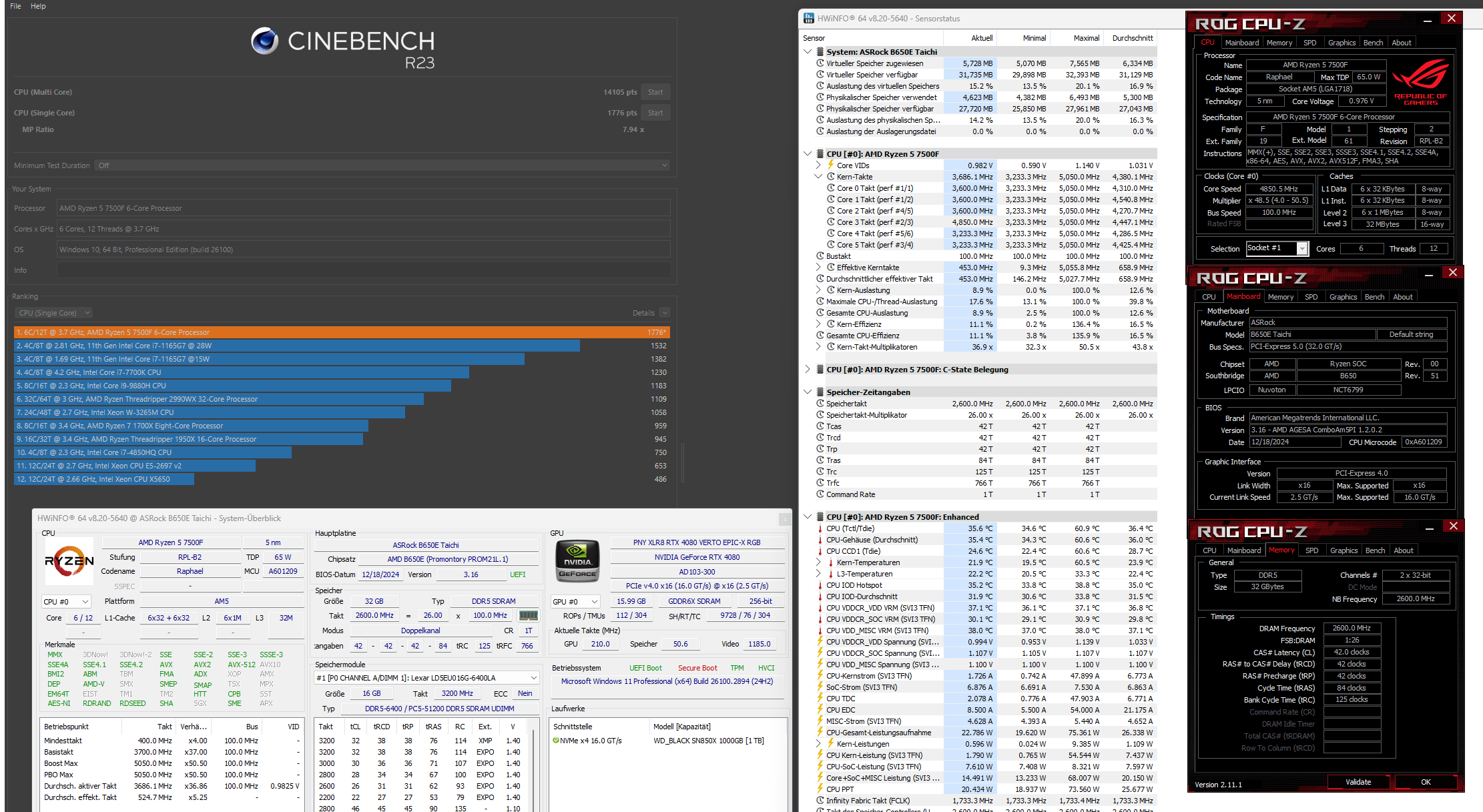The width and height of the screenshot is (1483, 812).
Task: Click the Info input field in Cinebench
Action: pyautogui.click(x=364, y=270)
